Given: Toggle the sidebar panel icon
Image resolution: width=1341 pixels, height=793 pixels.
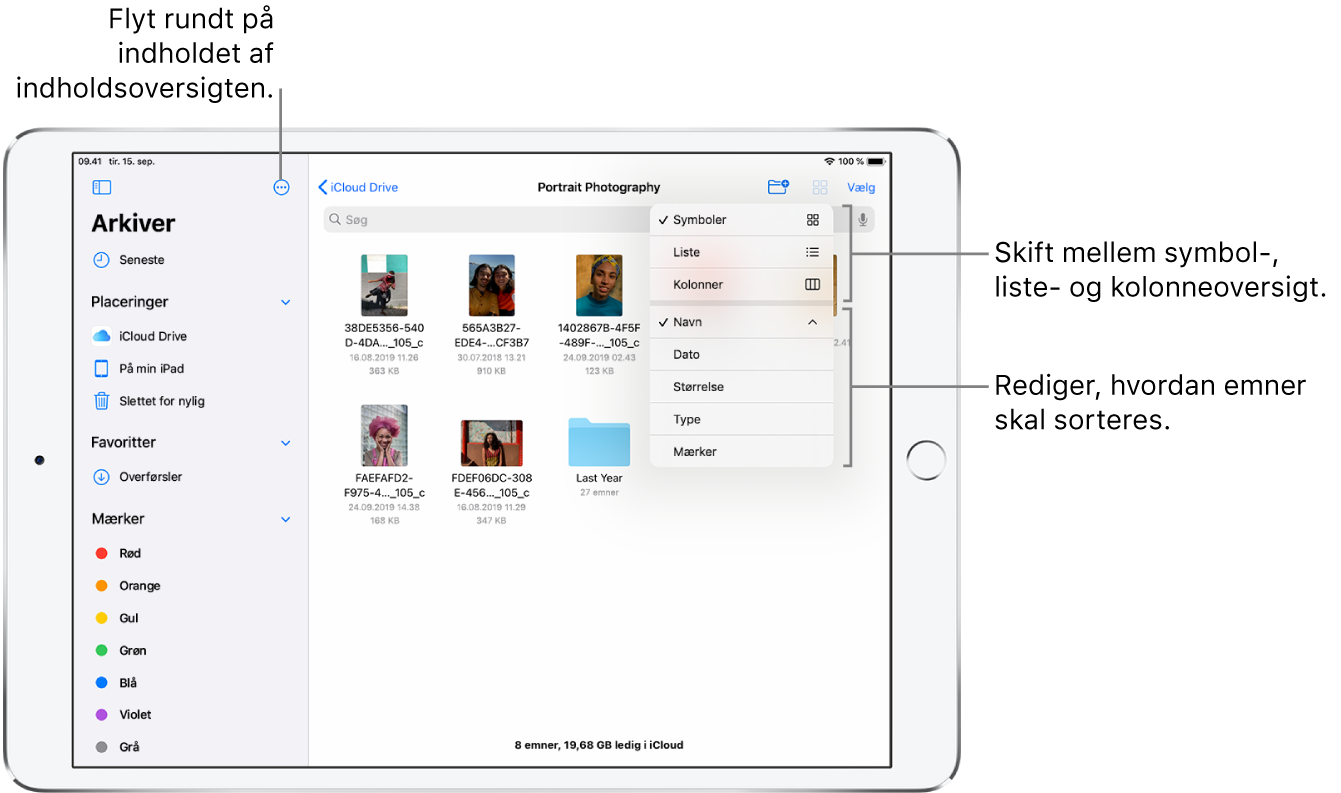Looking at the screenshot, I should 101,187.
